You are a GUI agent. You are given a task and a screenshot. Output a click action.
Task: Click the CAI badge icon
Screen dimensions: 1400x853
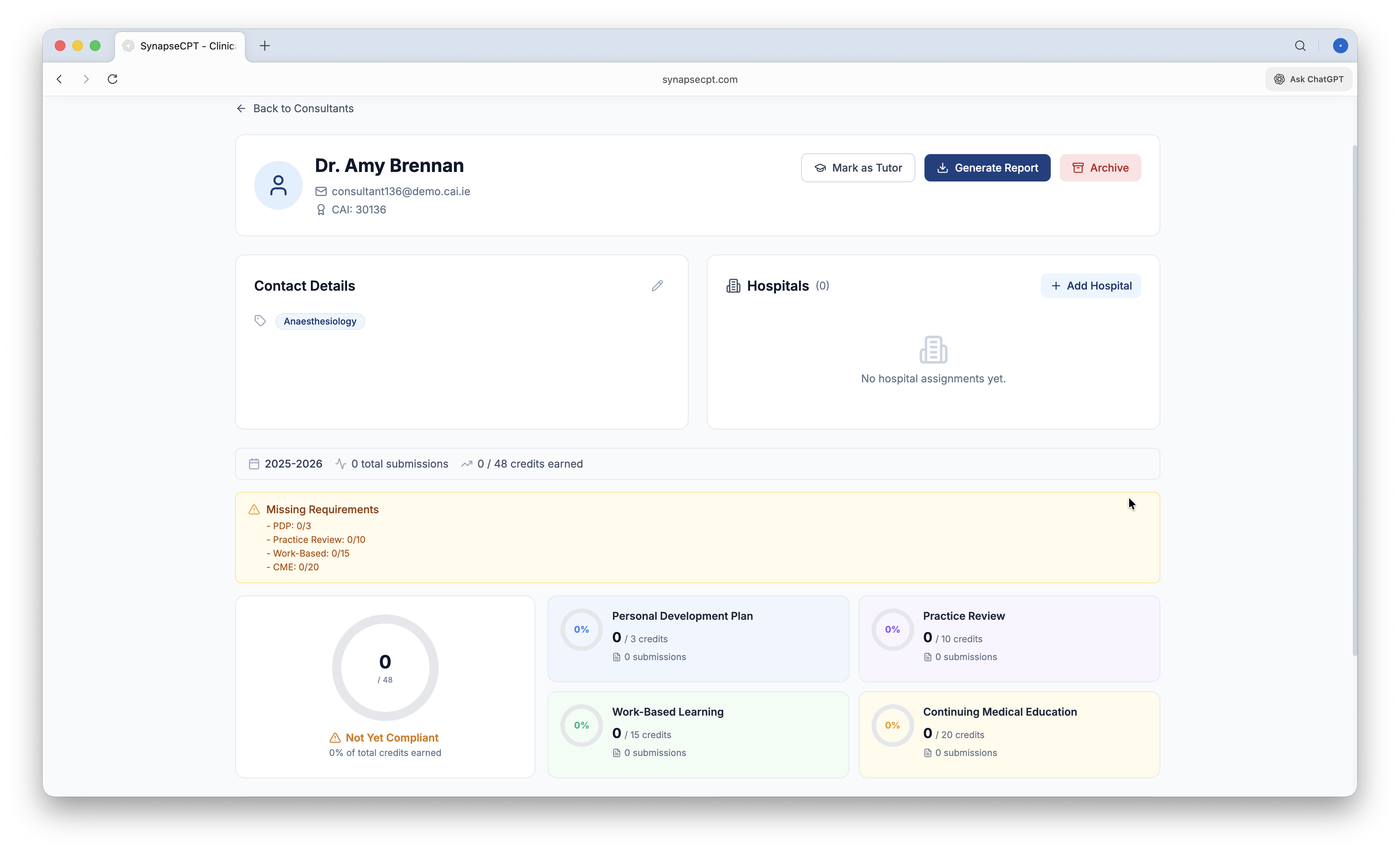pos(321,210)
